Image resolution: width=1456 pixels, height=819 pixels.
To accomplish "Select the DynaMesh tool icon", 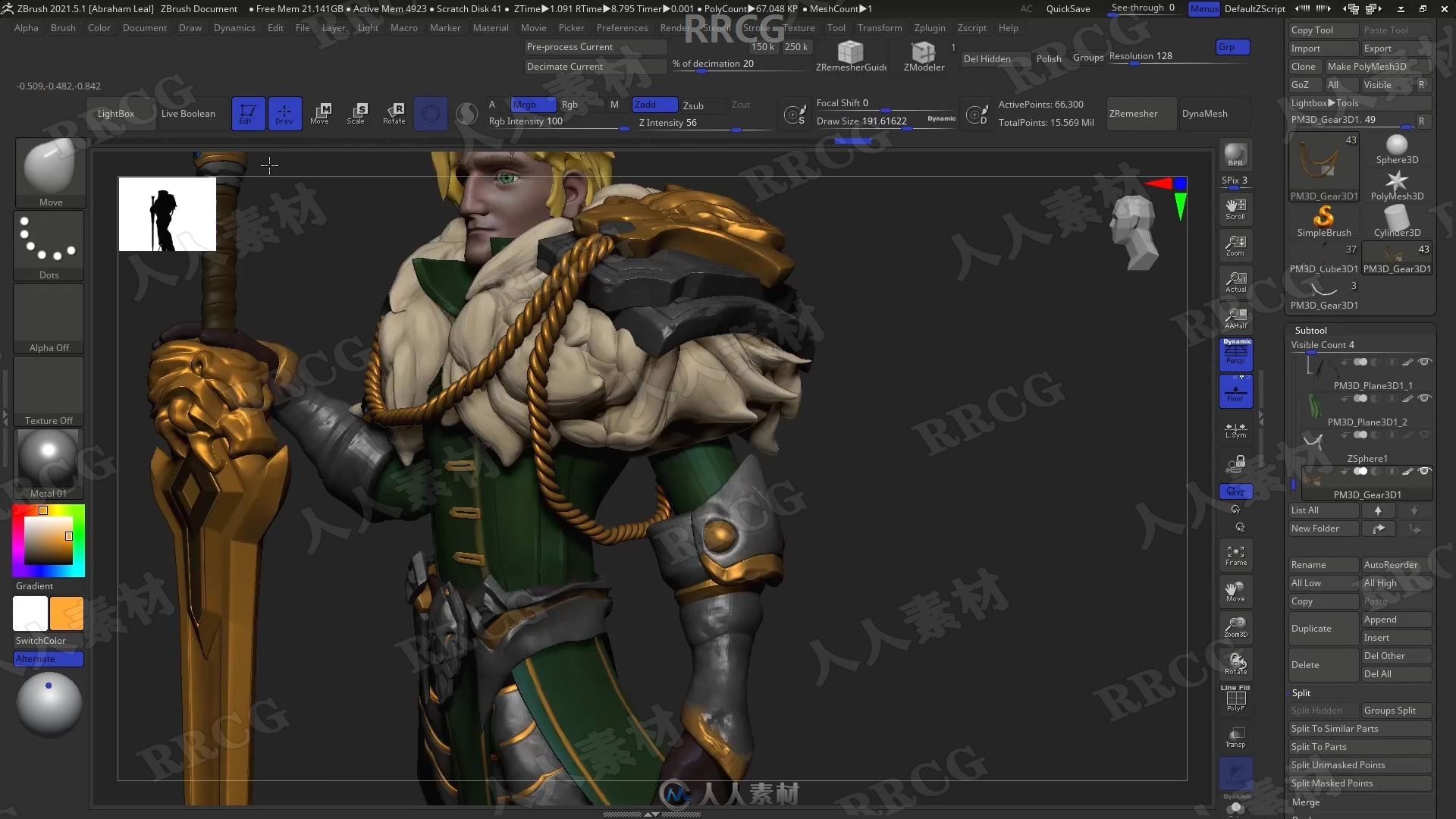I will (1205, 113).
